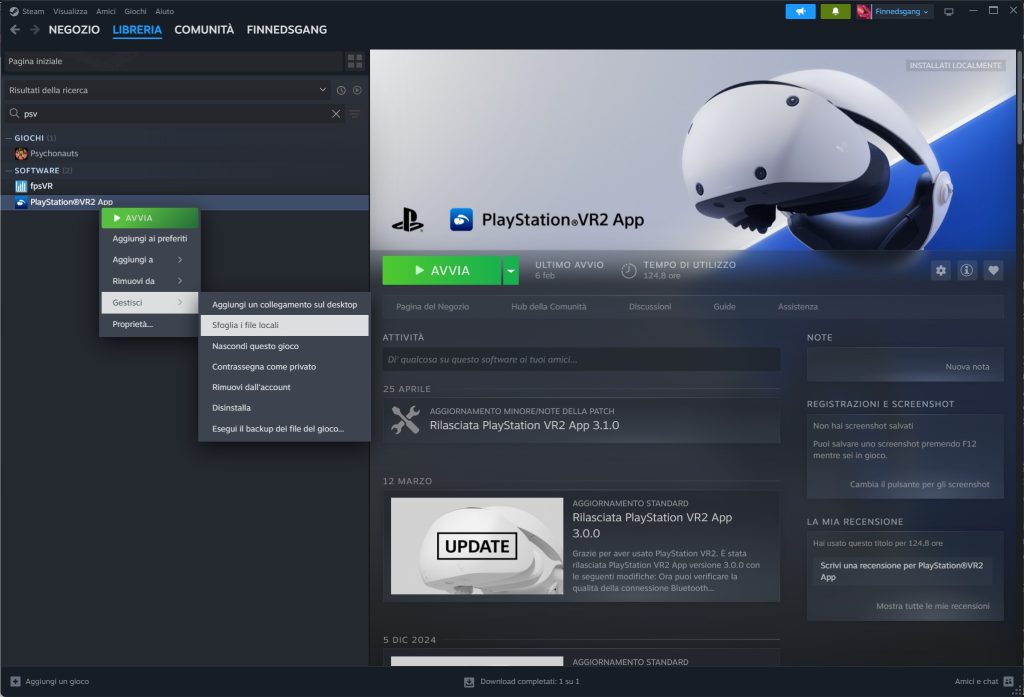
Task: Click the heart favorite icon
Action: point(993,270)
